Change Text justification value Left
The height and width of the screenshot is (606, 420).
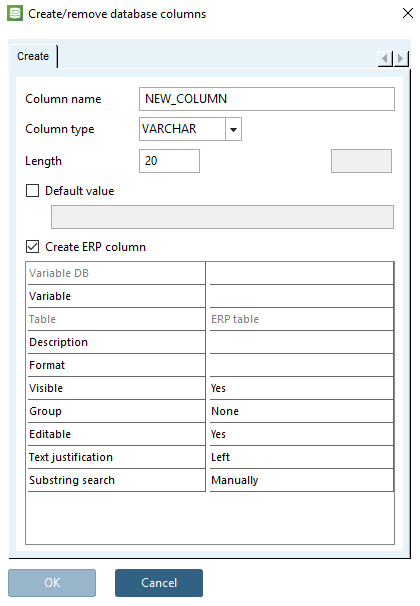301,457
